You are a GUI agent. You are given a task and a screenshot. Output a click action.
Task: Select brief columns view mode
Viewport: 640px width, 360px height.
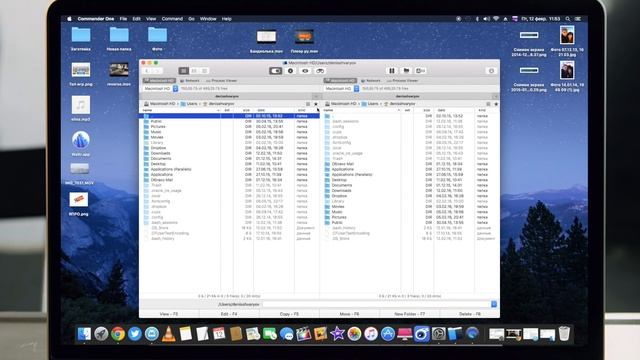point(194,71)
